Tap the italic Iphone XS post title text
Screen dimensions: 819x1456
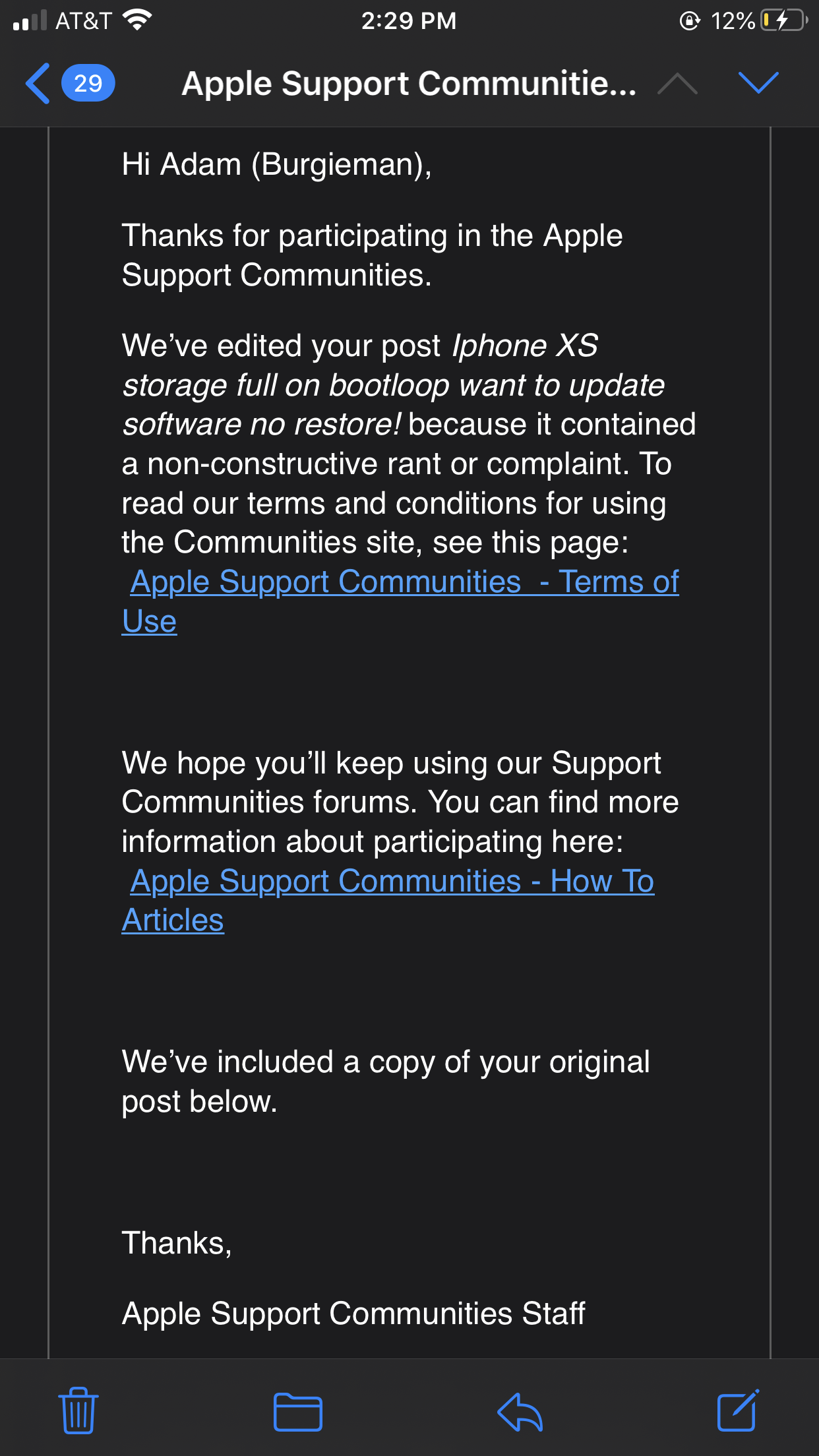(x=393, y=386)
